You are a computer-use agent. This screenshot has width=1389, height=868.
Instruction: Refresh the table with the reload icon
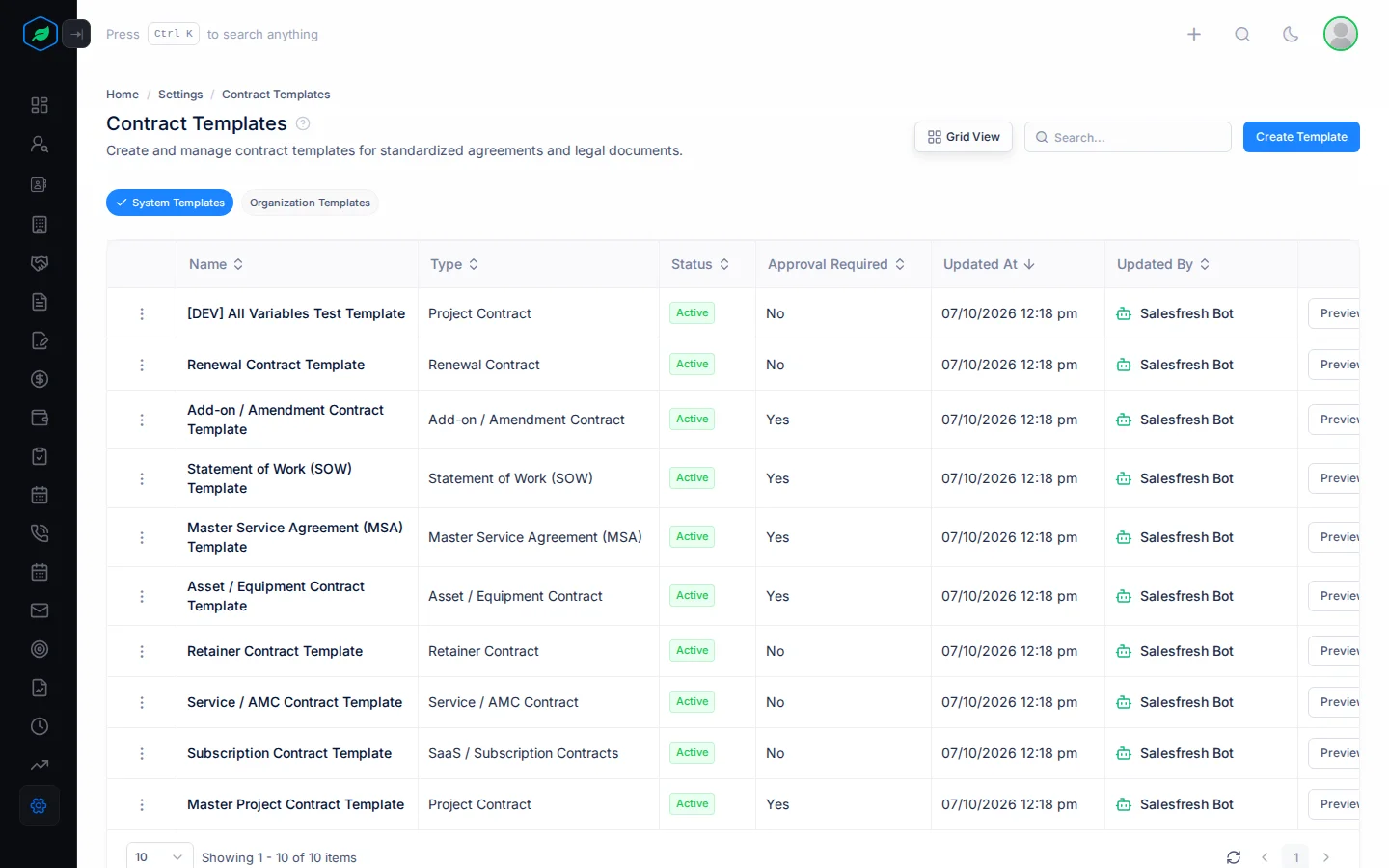(1234, 857)
